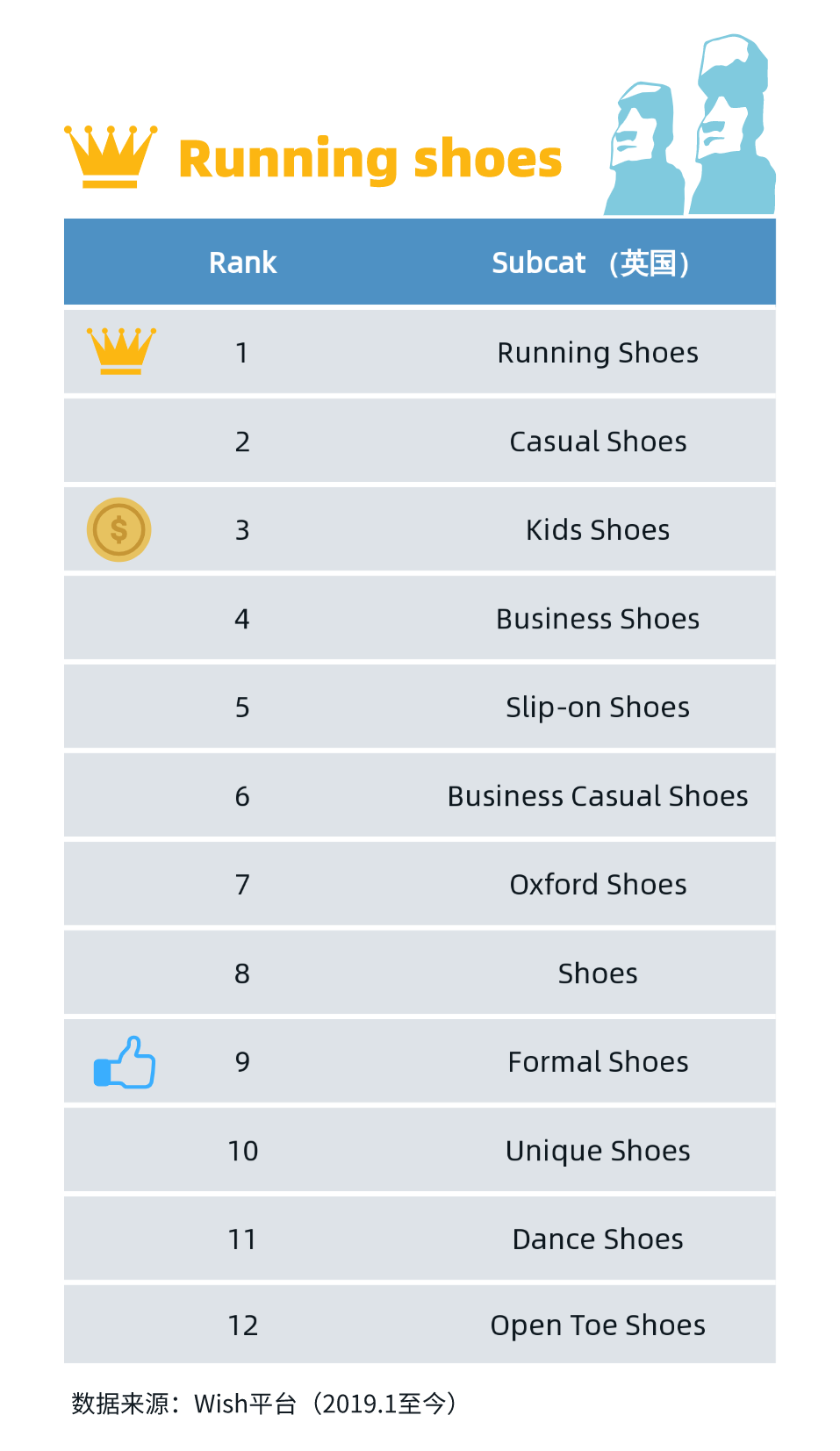
Task: Click Open Toe Shoes at rank 12
Action: click(x=598, y=1325)
